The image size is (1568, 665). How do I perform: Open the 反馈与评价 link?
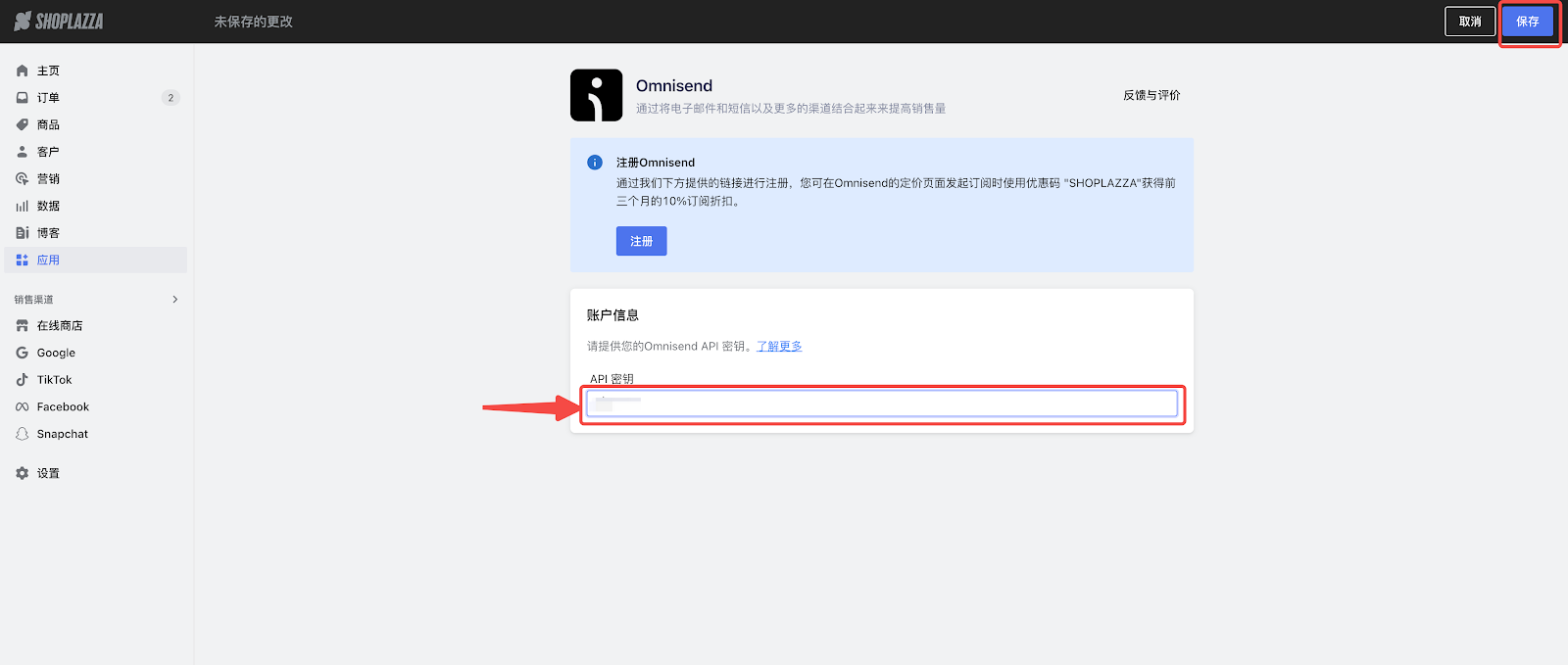(1151, 95)
